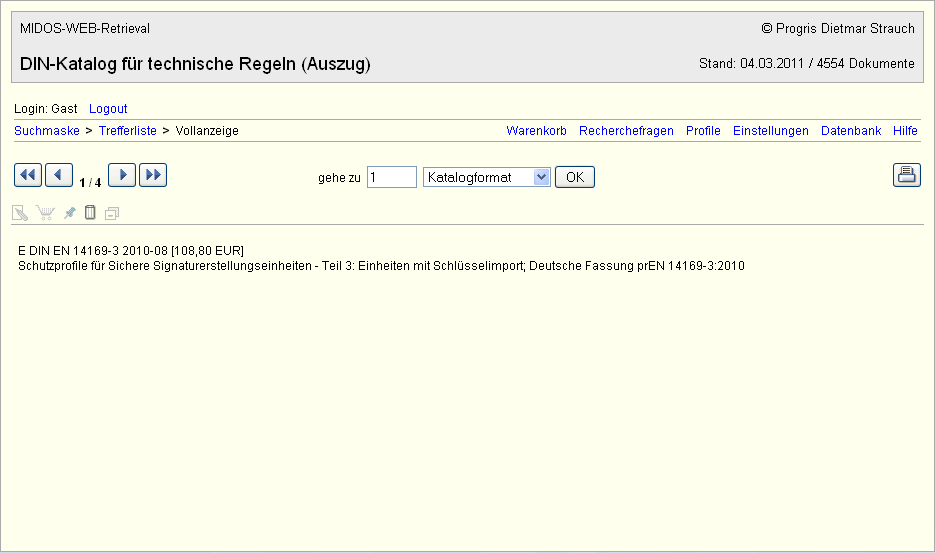Open the Hilfe menu link
The image size is (936, 553).
click(905, 131)
